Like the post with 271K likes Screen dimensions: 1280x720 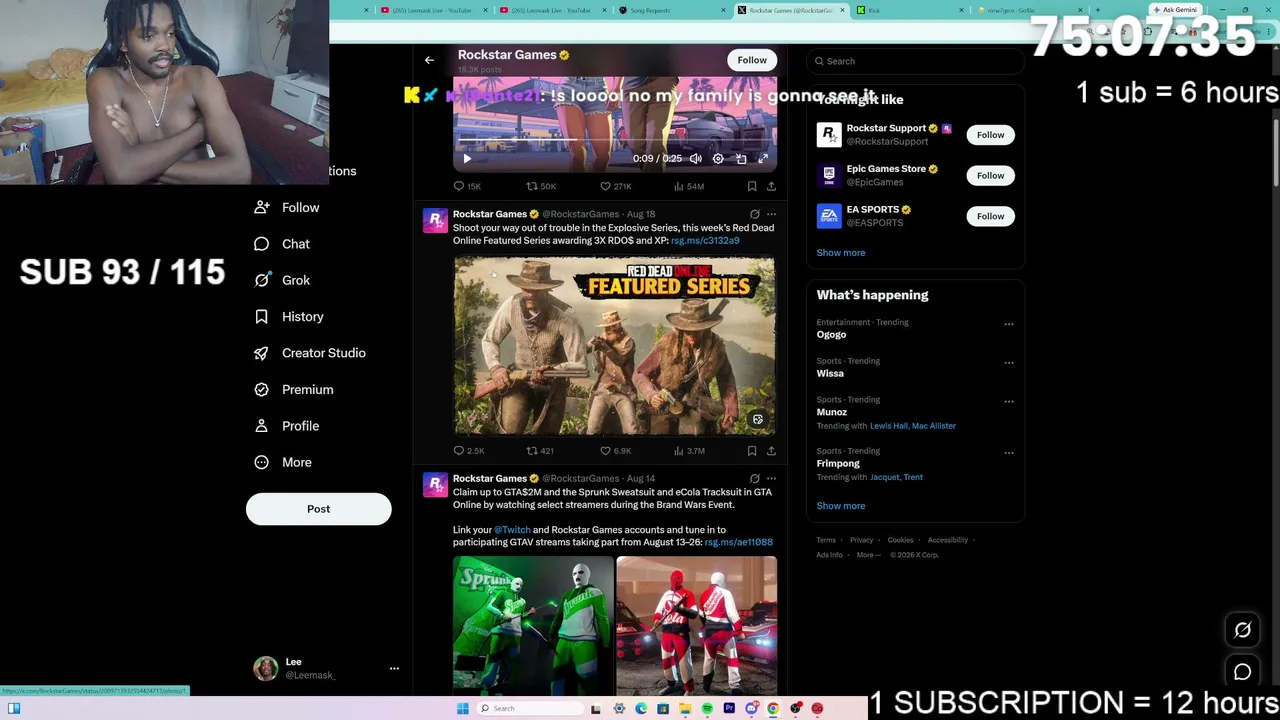(615, 186)
